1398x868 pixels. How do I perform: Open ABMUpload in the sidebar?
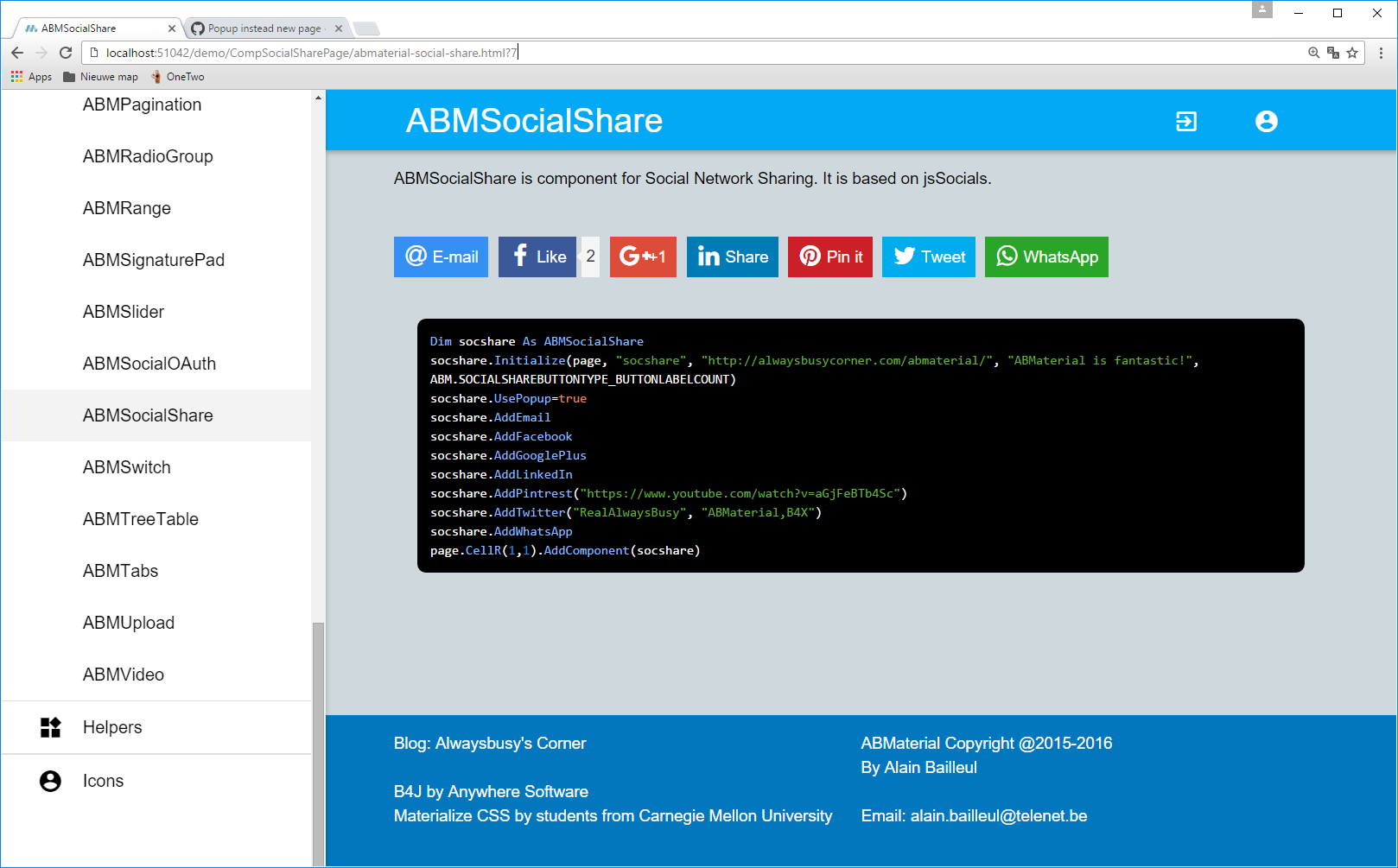(156, 623)
